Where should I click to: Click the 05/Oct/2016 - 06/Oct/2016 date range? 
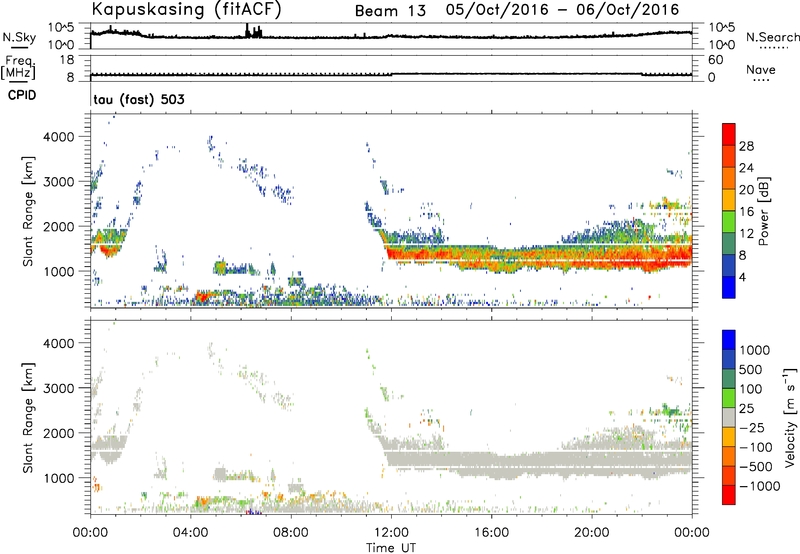[x=562, y=10]
